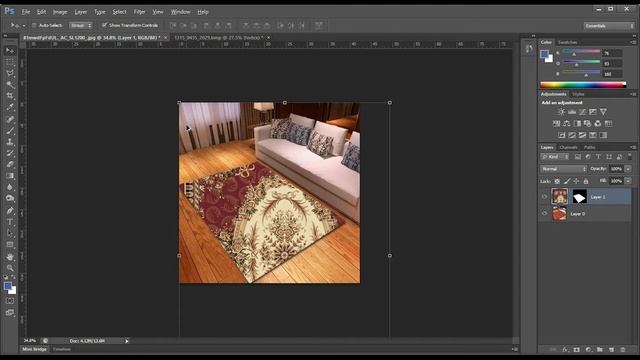Hide Layer 1 visibility eye
640x360 pixels.
544,197
